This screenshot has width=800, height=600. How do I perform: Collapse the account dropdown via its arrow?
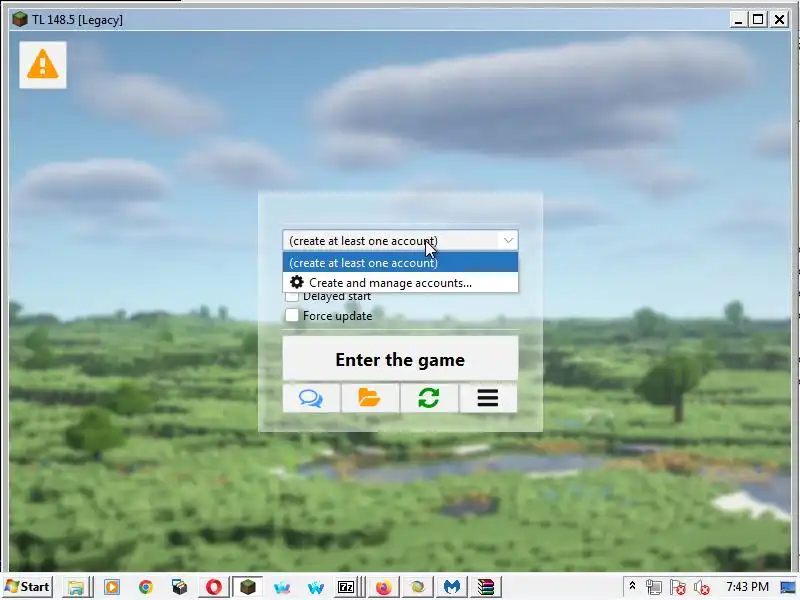[x=508, y=240]
